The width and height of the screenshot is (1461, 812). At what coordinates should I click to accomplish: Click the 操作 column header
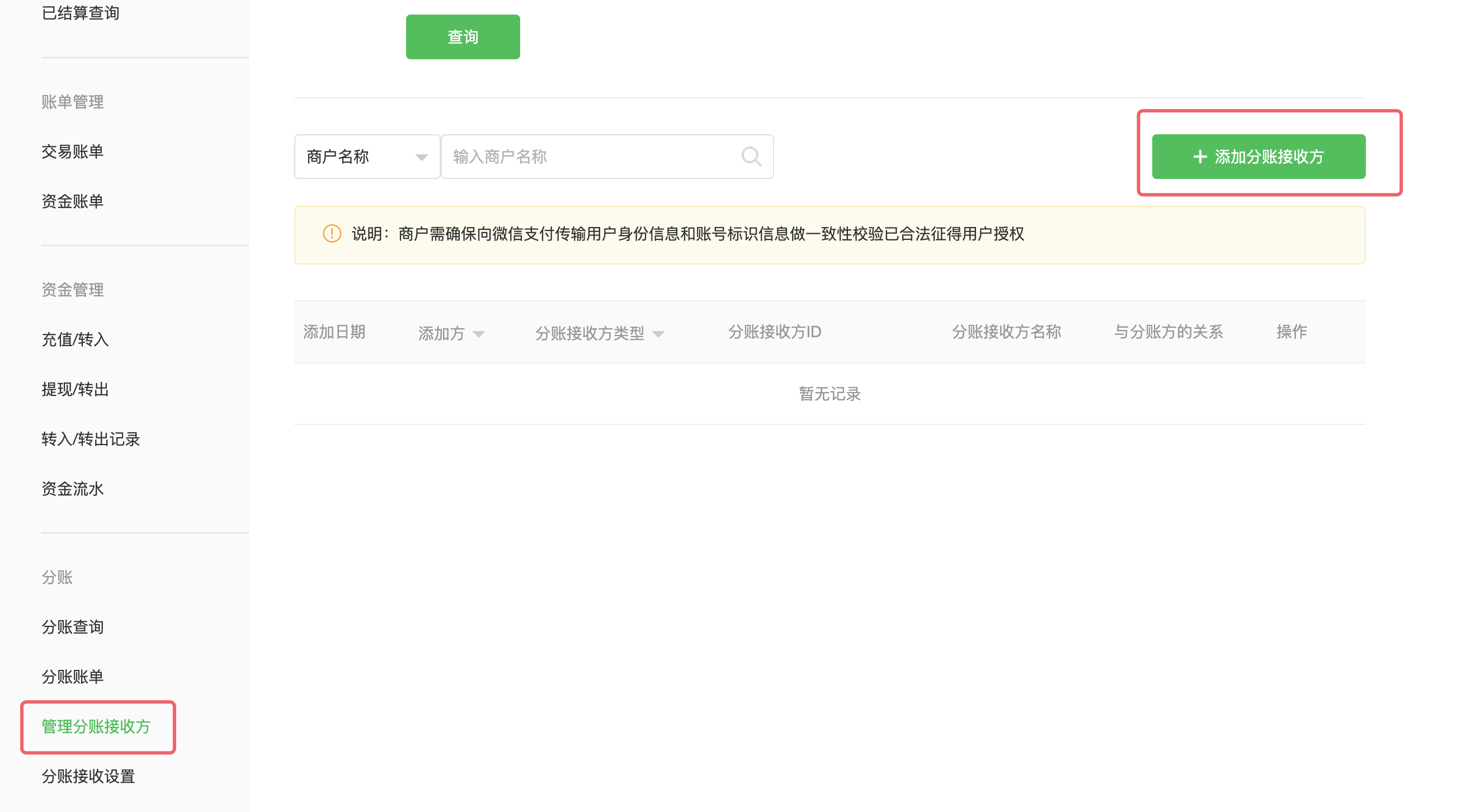pos(1292,332)
